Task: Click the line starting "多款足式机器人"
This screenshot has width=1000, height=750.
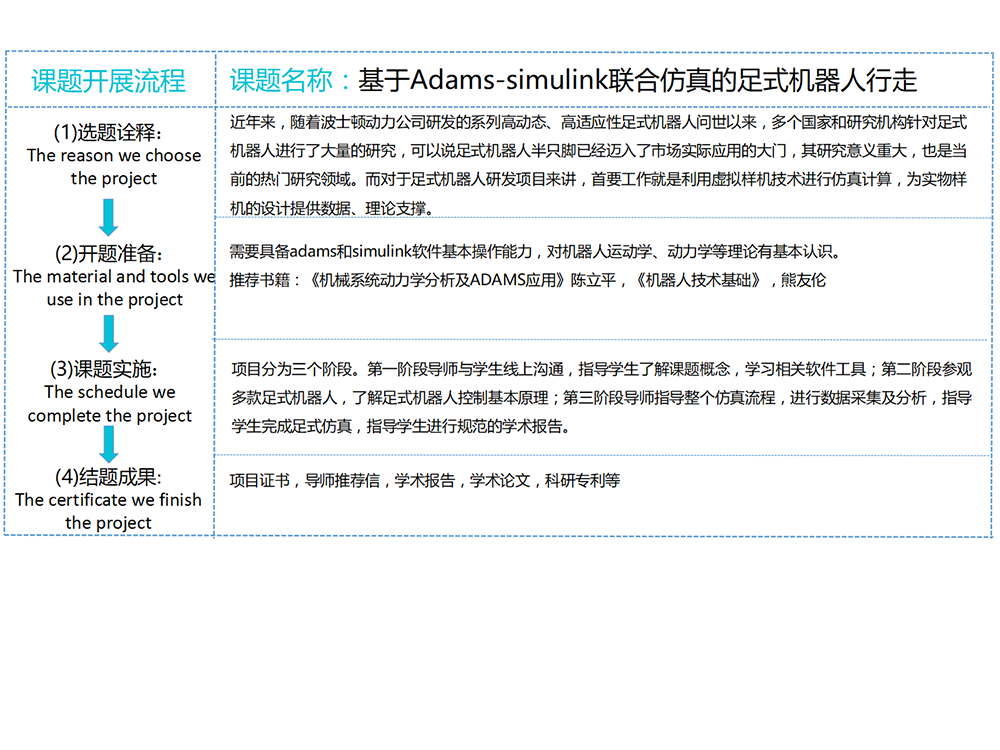Action: [601, 397]
